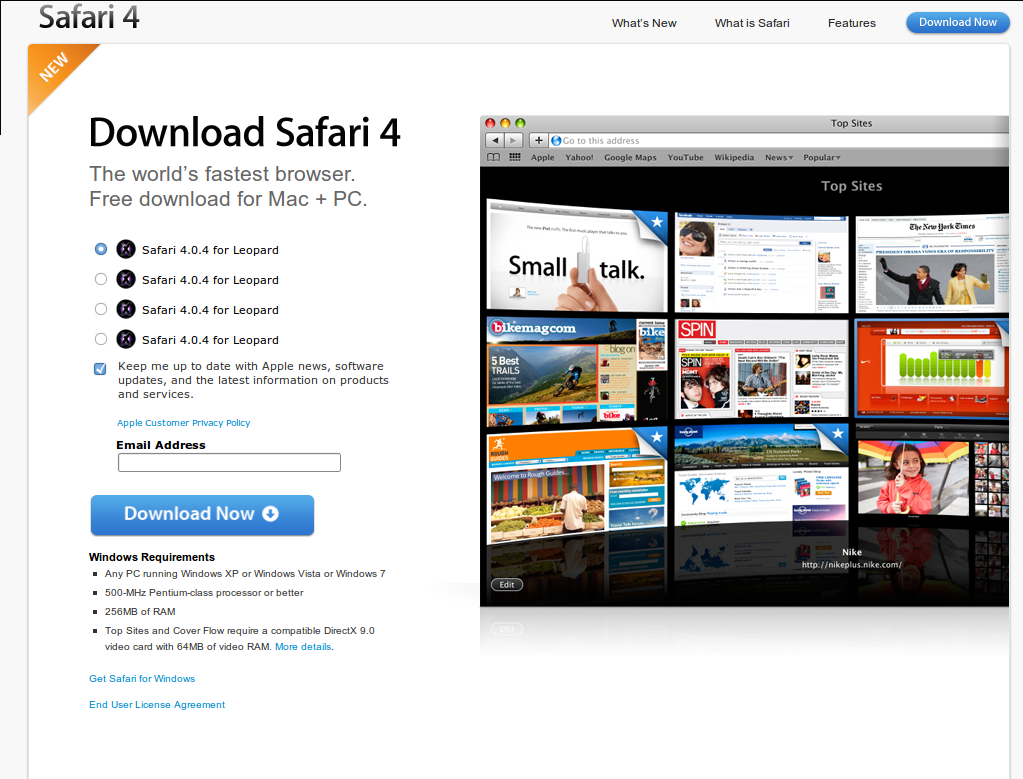Click the star badge on the Small talk thumbnail
Screen dimensions: 1023x779
tap(656, 222)
